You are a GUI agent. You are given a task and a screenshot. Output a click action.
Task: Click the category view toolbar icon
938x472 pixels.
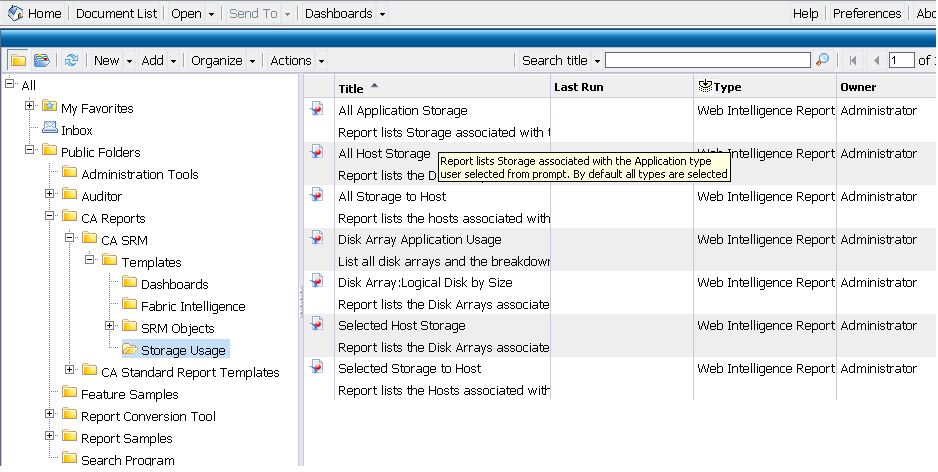coord(42,60)
